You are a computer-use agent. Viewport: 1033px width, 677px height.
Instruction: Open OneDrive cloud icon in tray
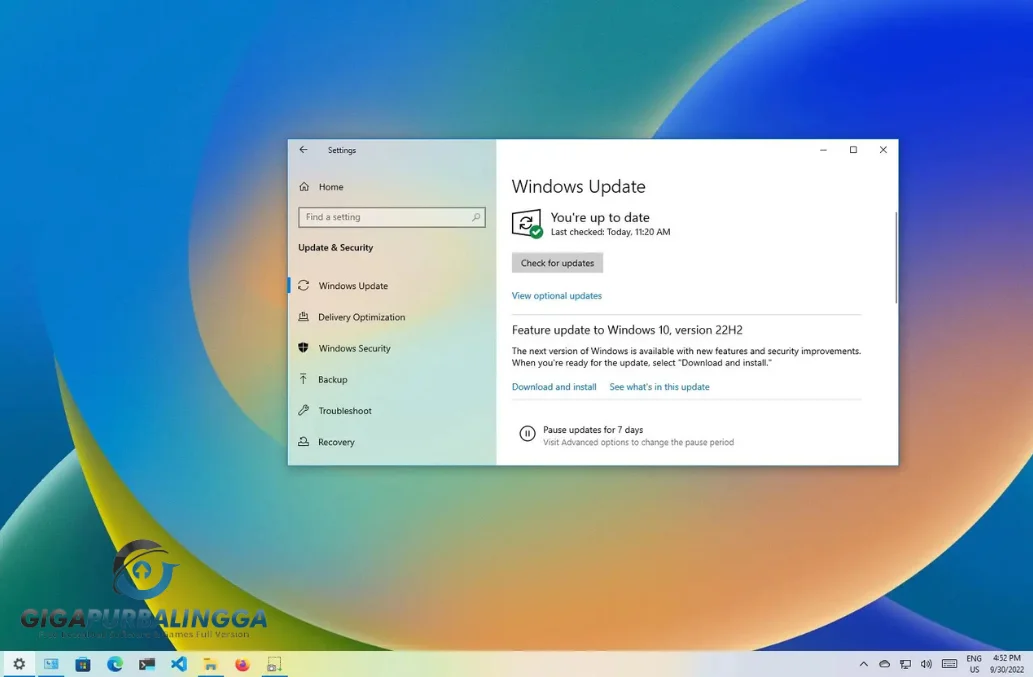tap(885, 664)
